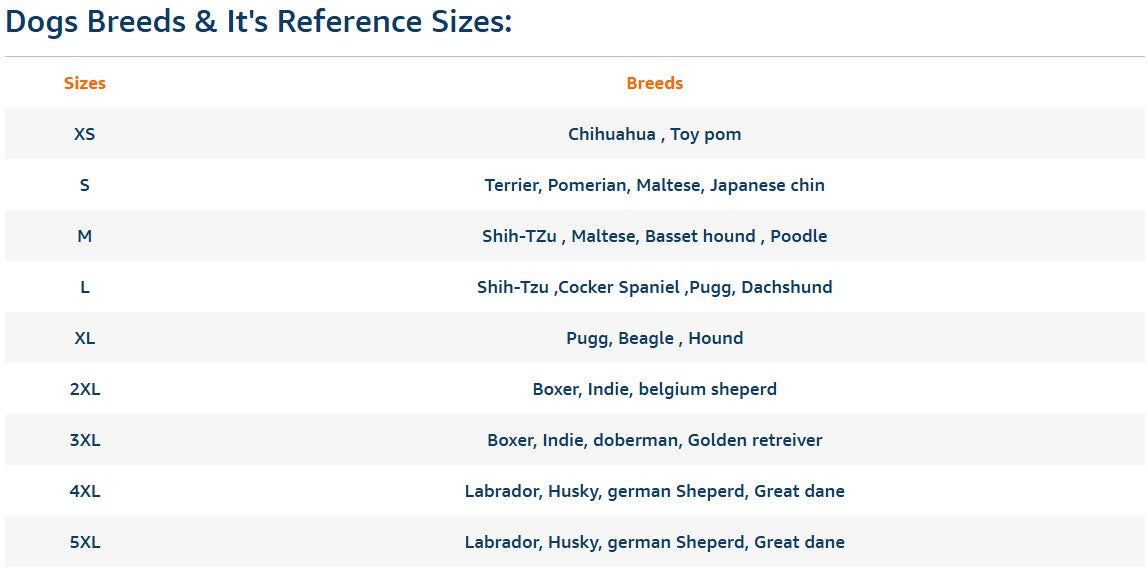Click the Terrier, Pomerian, Maltese breeds row
The width and height of the screenshot is (1147, 569).
(655, 186)
